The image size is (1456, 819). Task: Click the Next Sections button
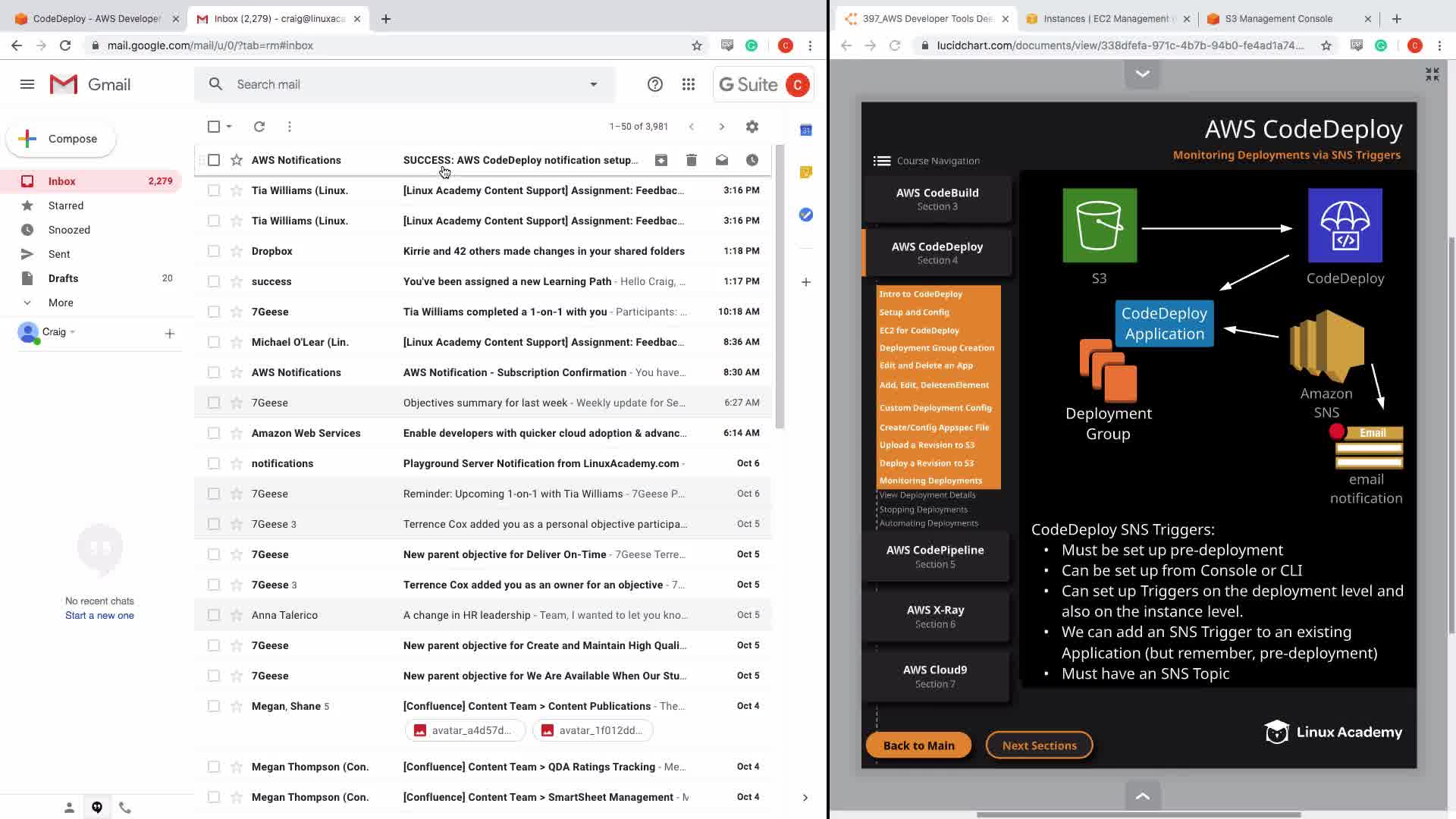1039,745
